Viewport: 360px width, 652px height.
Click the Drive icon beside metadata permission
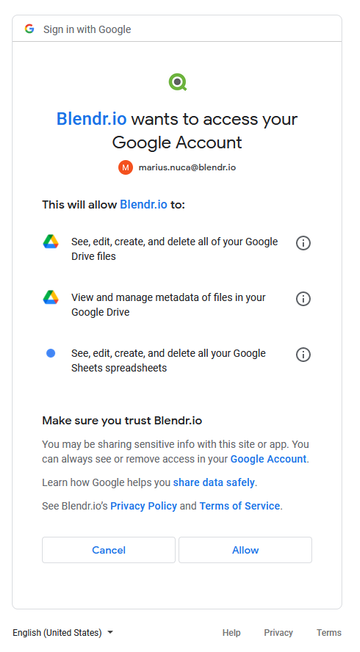coord(51,297)
